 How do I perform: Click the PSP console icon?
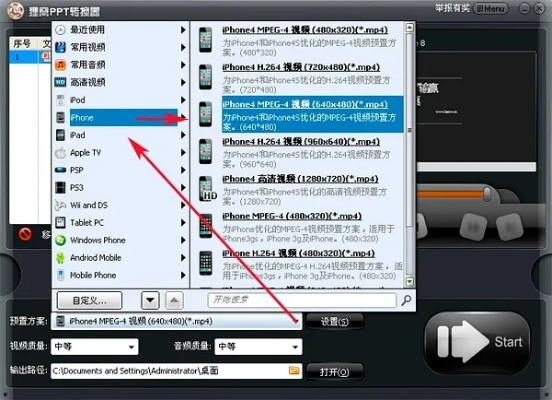click(61, 170)
